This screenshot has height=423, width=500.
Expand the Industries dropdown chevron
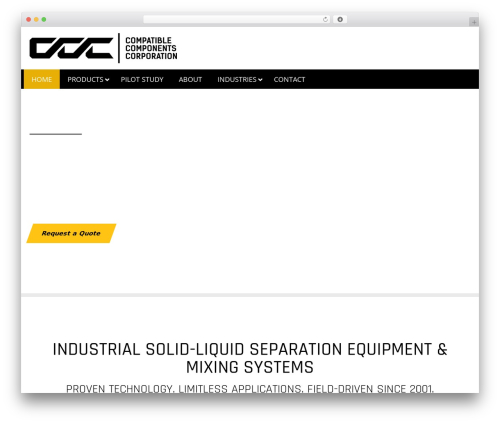pyautogui.click(x=260, y=80)
